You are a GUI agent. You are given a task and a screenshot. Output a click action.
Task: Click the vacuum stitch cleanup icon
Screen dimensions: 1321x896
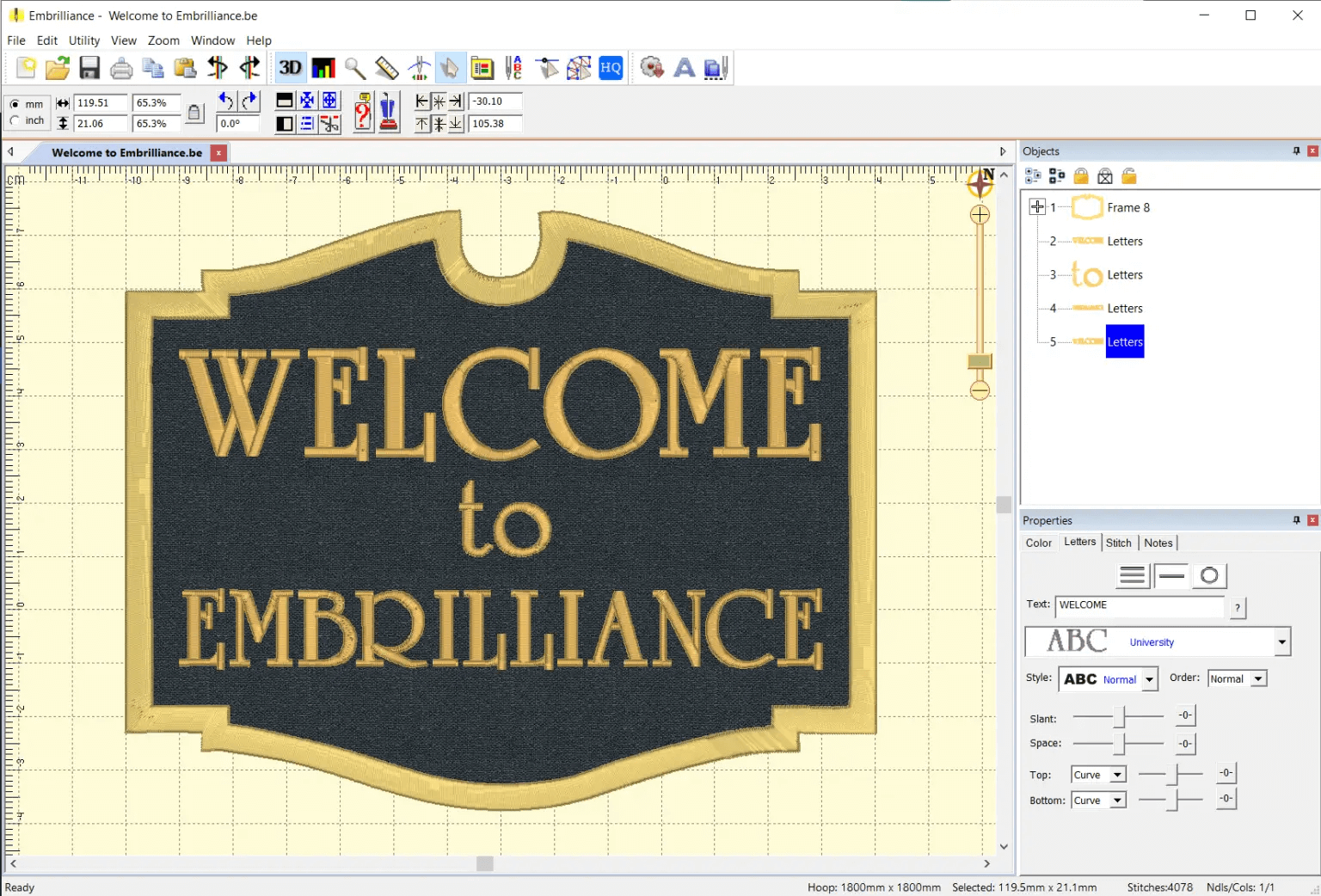click(389, 111)
